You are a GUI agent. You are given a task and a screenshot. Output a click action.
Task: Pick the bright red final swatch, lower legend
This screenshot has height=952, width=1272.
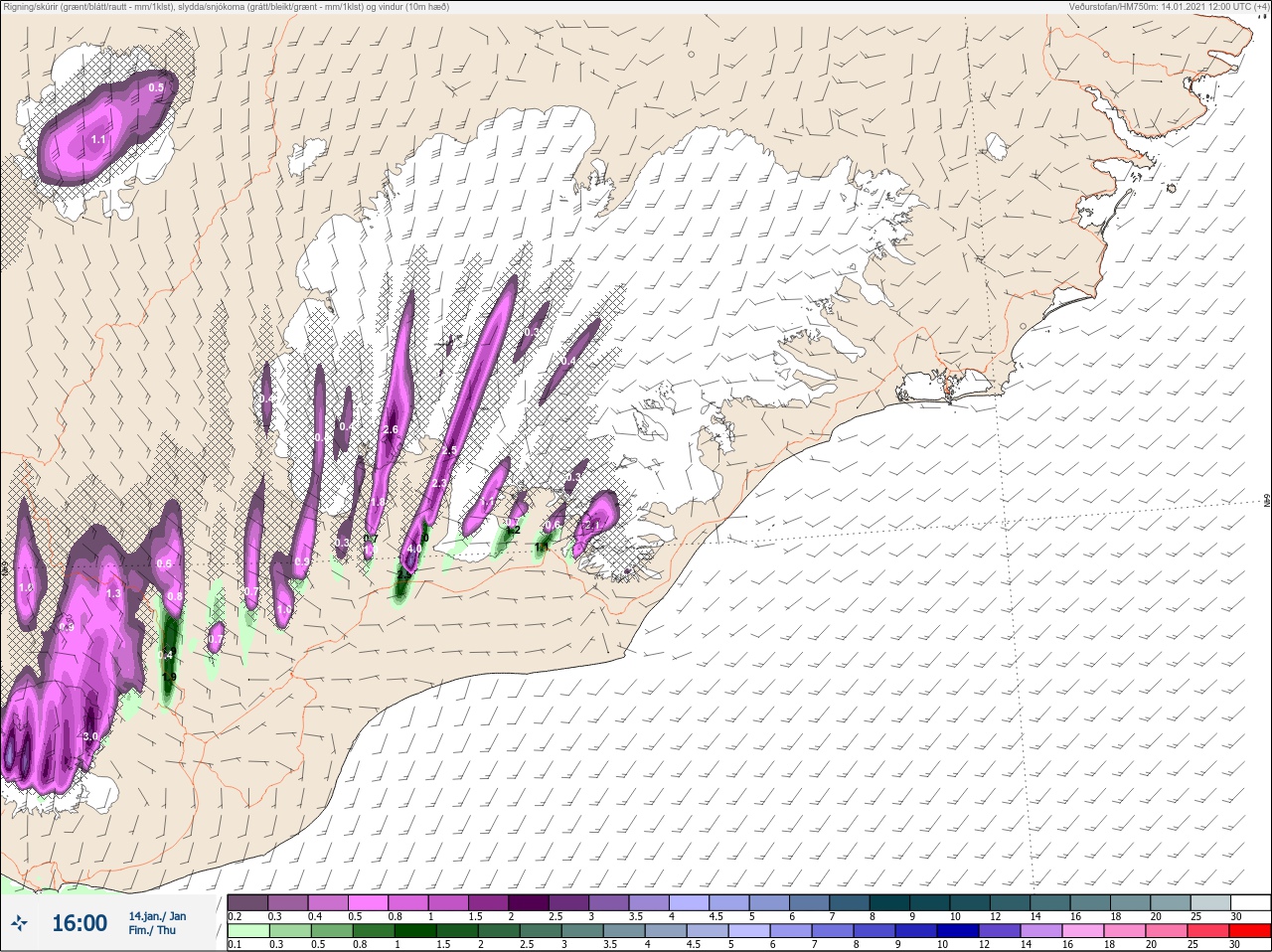1250,932
